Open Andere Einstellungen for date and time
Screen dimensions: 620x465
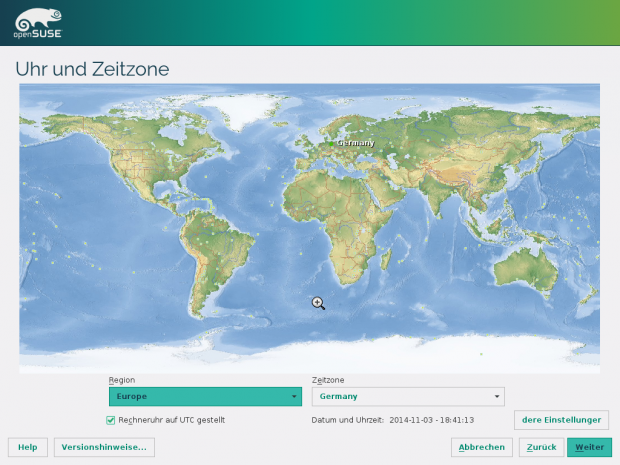(561, 420)
